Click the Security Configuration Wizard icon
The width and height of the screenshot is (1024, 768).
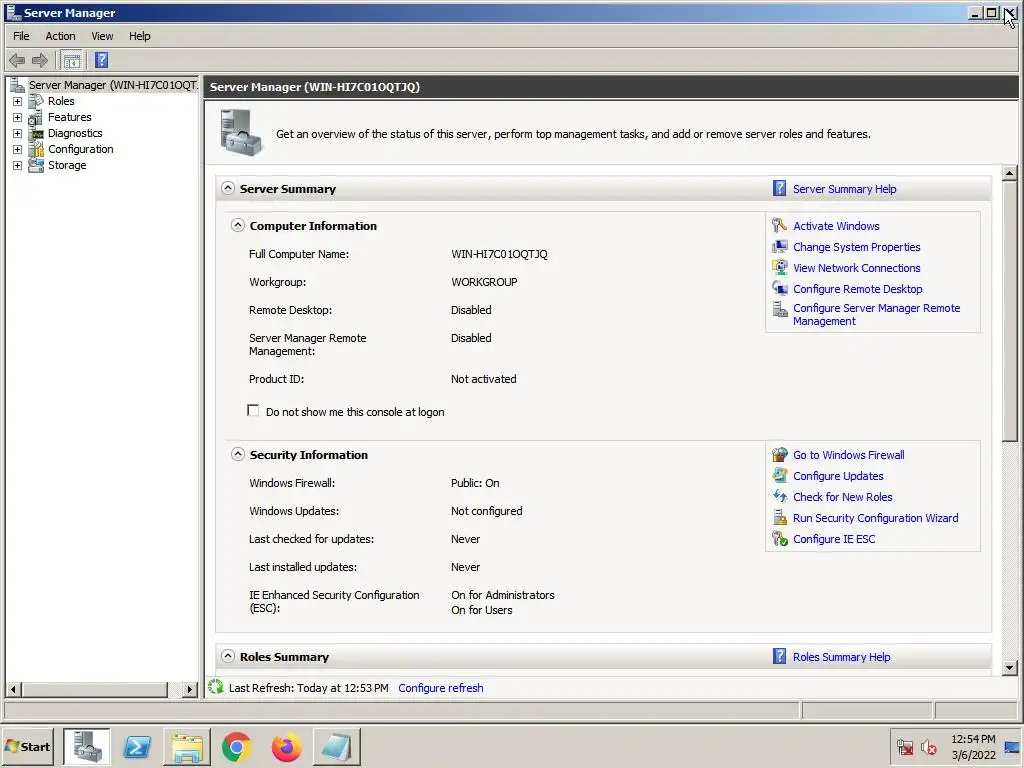click(x=779, y=518)
